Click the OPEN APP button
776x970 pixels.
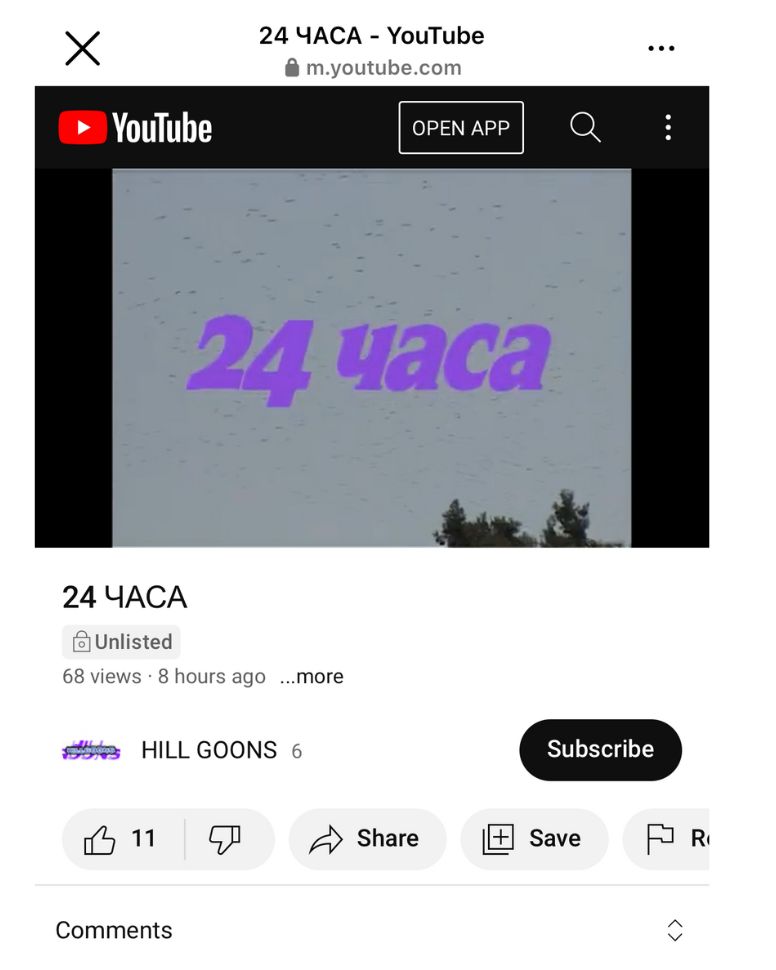point(461,127)
